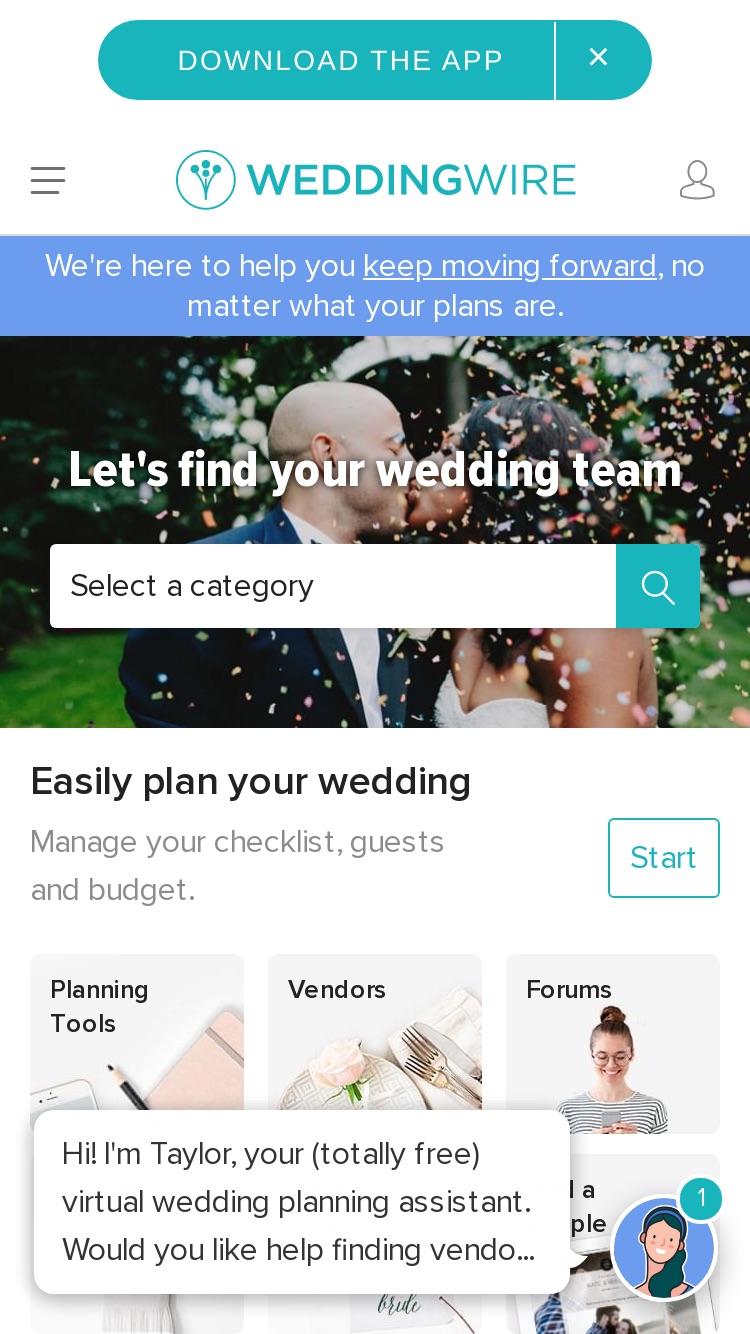Open the Forums card

pyautogui.click(x=613, y=1043)
